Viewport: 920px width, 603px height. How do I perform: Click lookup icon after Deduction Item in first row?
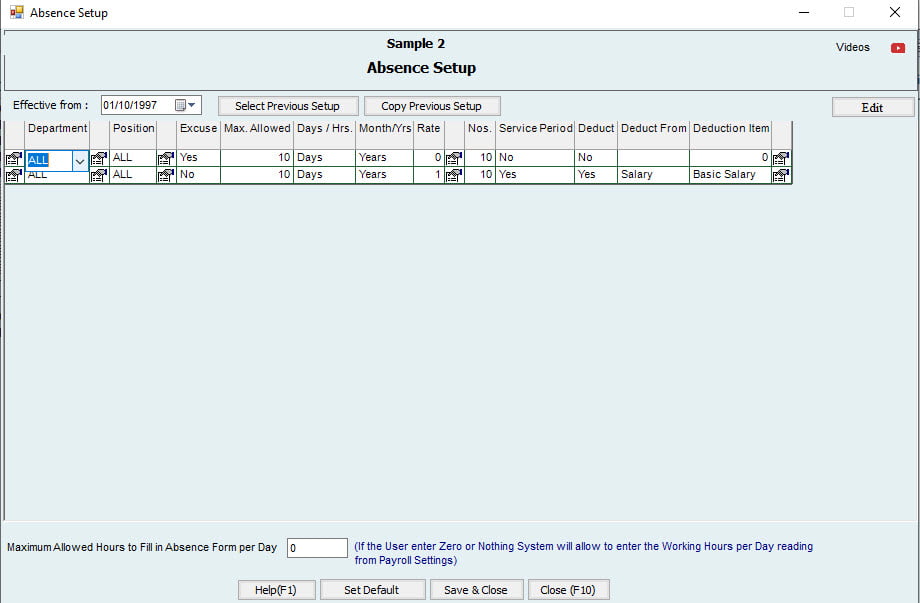(780, 158)
